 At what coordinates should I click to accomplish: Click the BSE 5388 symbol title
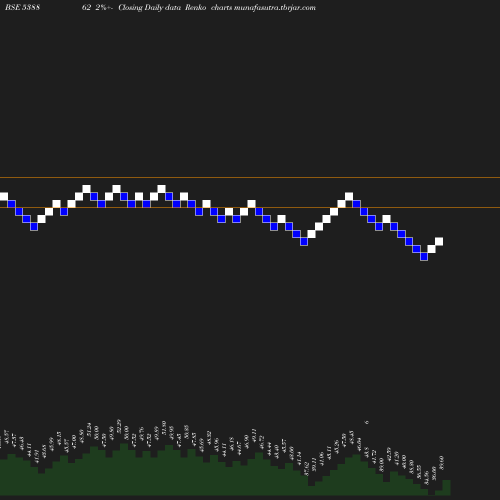tap(22, 7)
